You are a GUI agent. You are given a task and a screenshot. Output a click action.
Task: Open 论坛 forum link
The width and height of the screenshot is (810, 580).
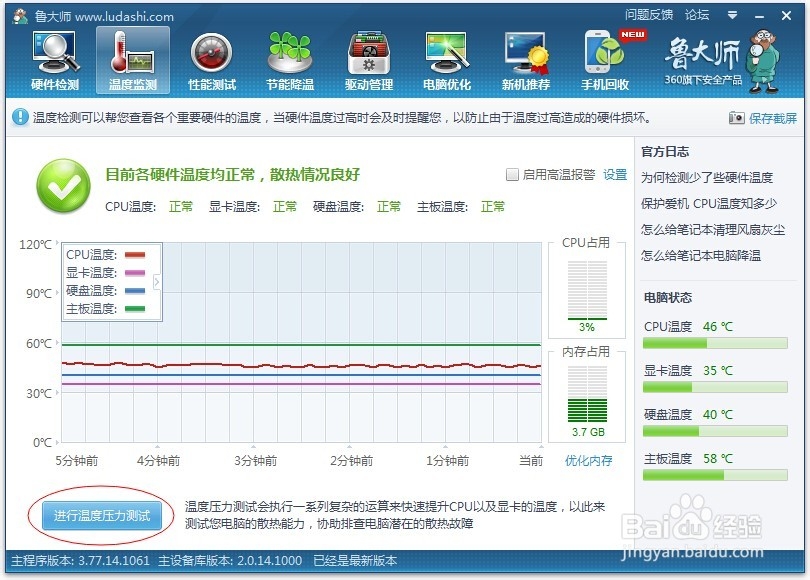pyautogui.click(x=697, y=15)
